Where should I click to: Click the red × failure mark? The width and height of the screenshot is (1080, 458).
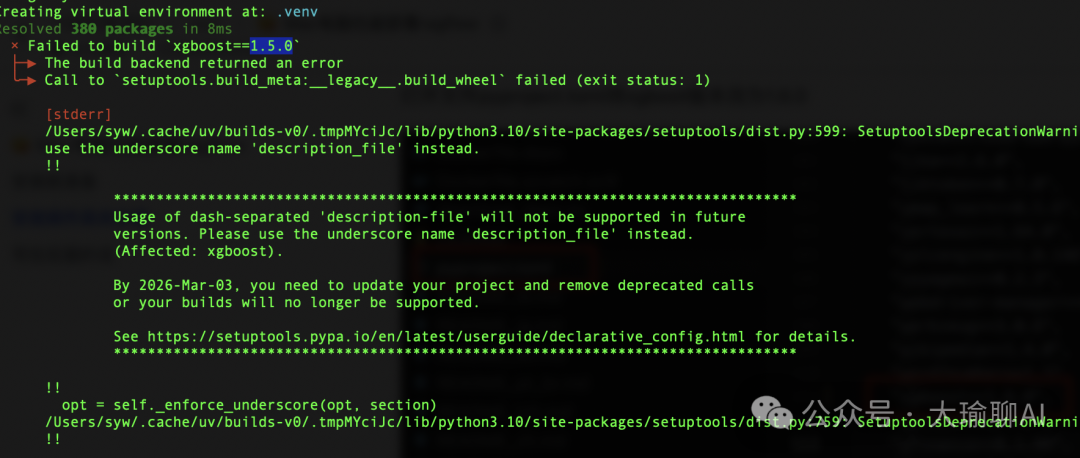15,46
